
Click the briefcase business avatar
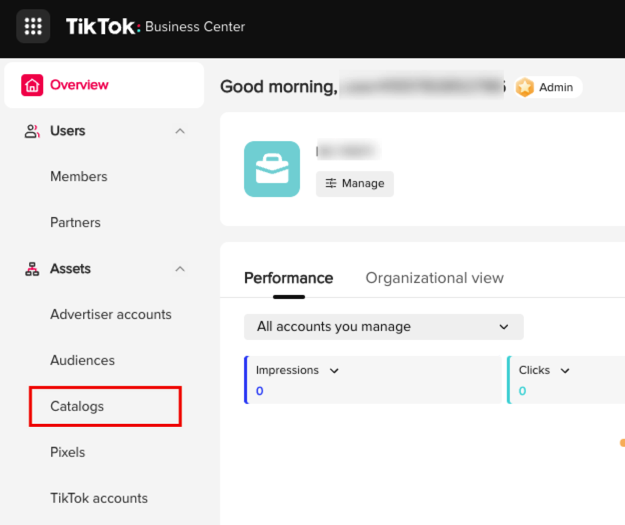[272, 169]
